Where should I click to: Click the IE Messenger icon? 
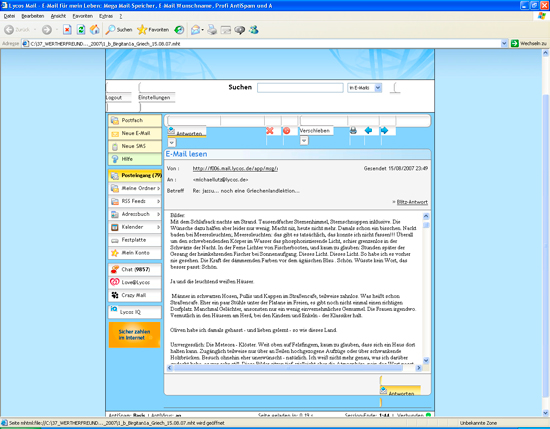(254, 30)
